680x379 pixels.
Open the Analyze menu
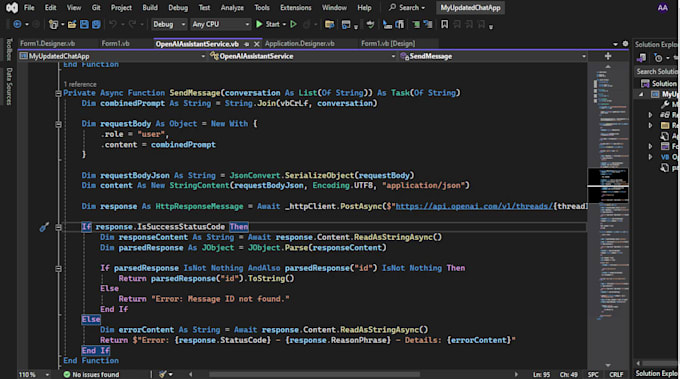pyautogui.click(x=232, y=7)
